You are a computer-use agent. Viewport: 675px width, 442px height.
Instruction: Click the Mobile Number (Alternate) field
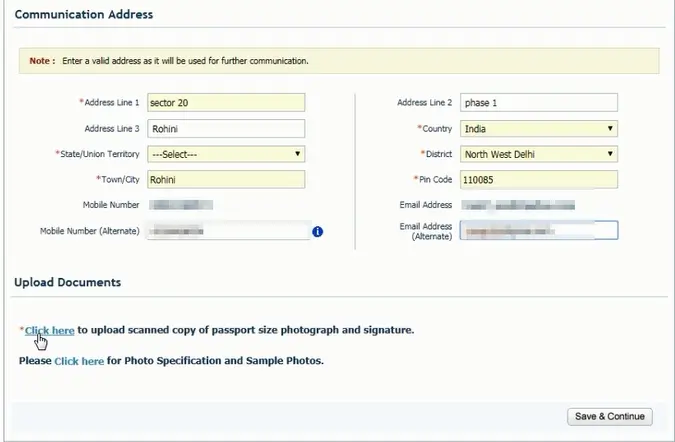coord(226,231)
